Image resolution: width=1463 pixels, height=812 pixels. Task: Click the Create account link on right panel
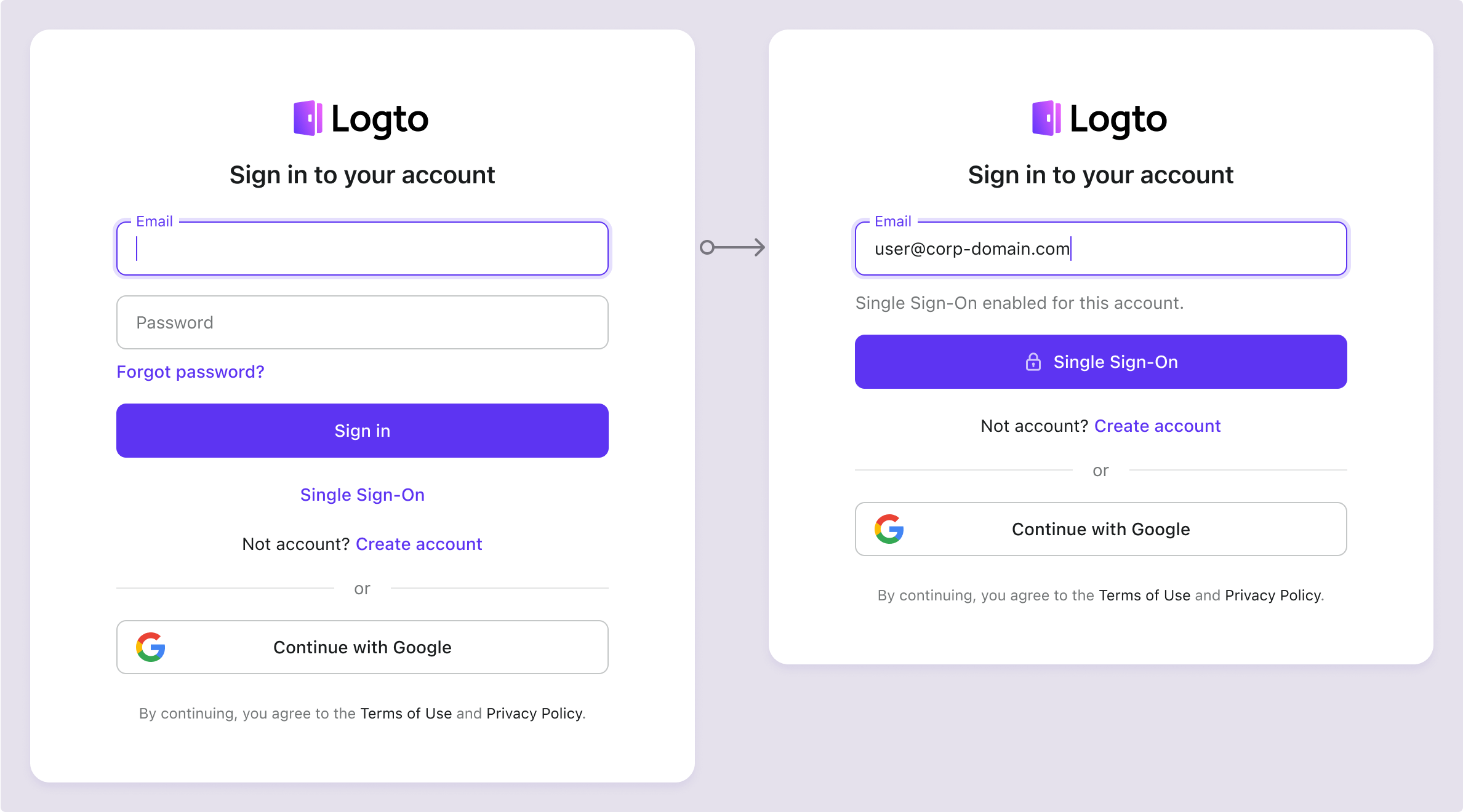1158,425
